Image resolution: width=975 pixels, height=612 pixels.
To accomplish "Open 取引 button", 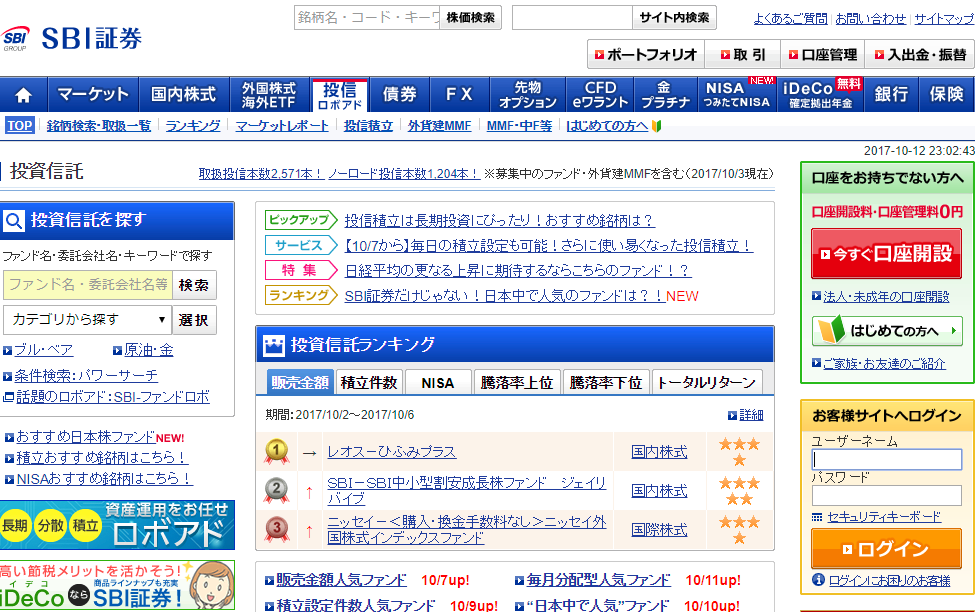I will click(x=743, y=55).
